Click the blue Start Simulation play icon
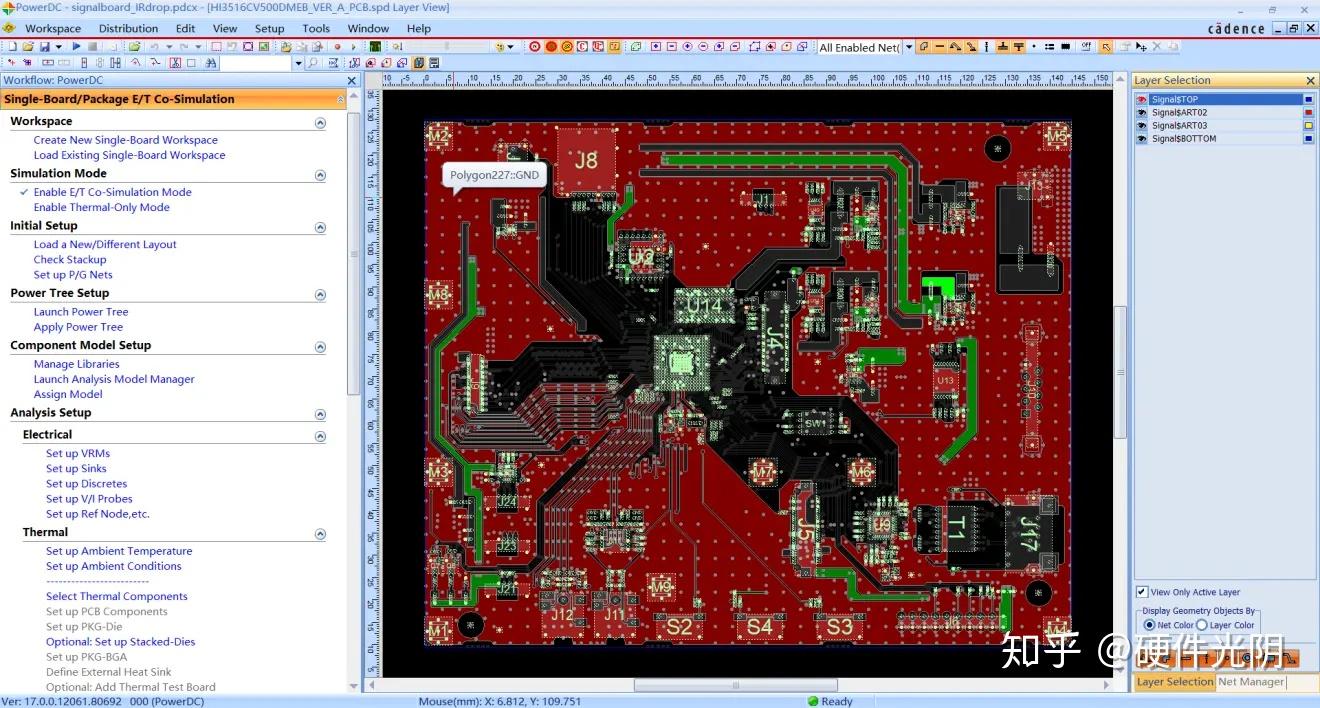Screen dimensions: 1320x708 click(x=76, y=46)
